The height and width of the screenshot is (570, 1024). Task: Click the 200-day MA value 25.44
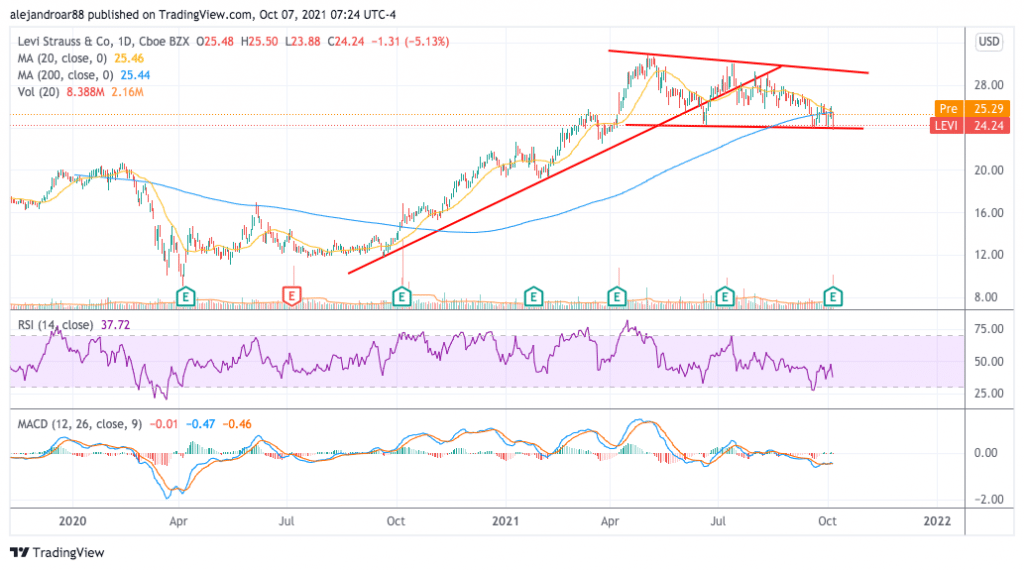click(x=135, y=75)
